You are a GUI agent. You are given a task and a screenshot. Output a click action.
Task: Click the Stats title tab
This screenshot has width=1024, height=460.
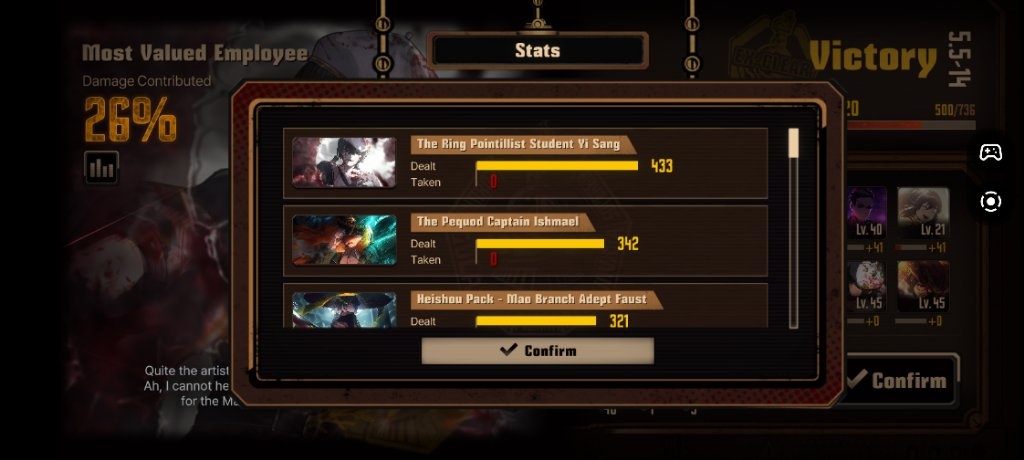(537, 50)
